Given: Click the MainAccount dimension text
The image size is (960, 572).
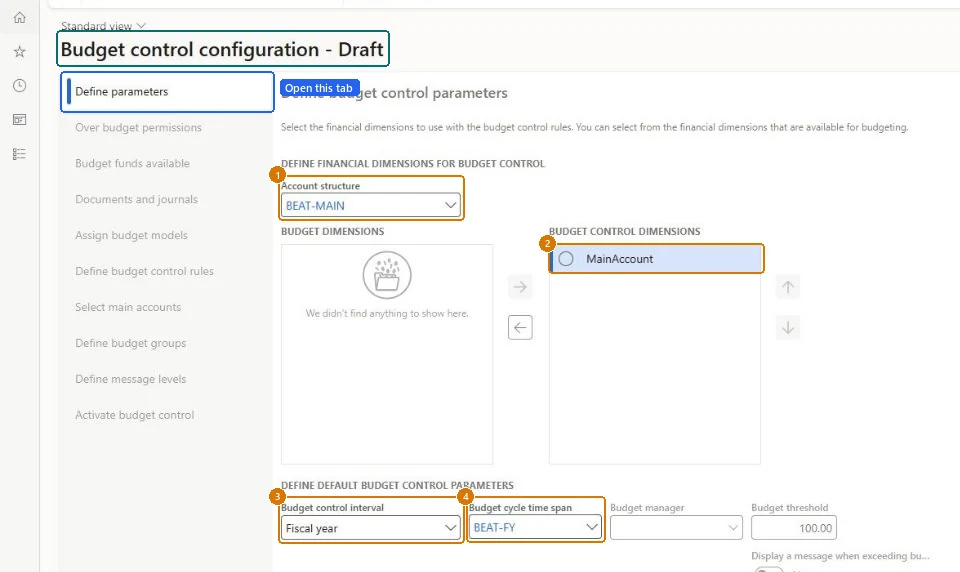Looking at the screenshot, I should pos(620,259).
